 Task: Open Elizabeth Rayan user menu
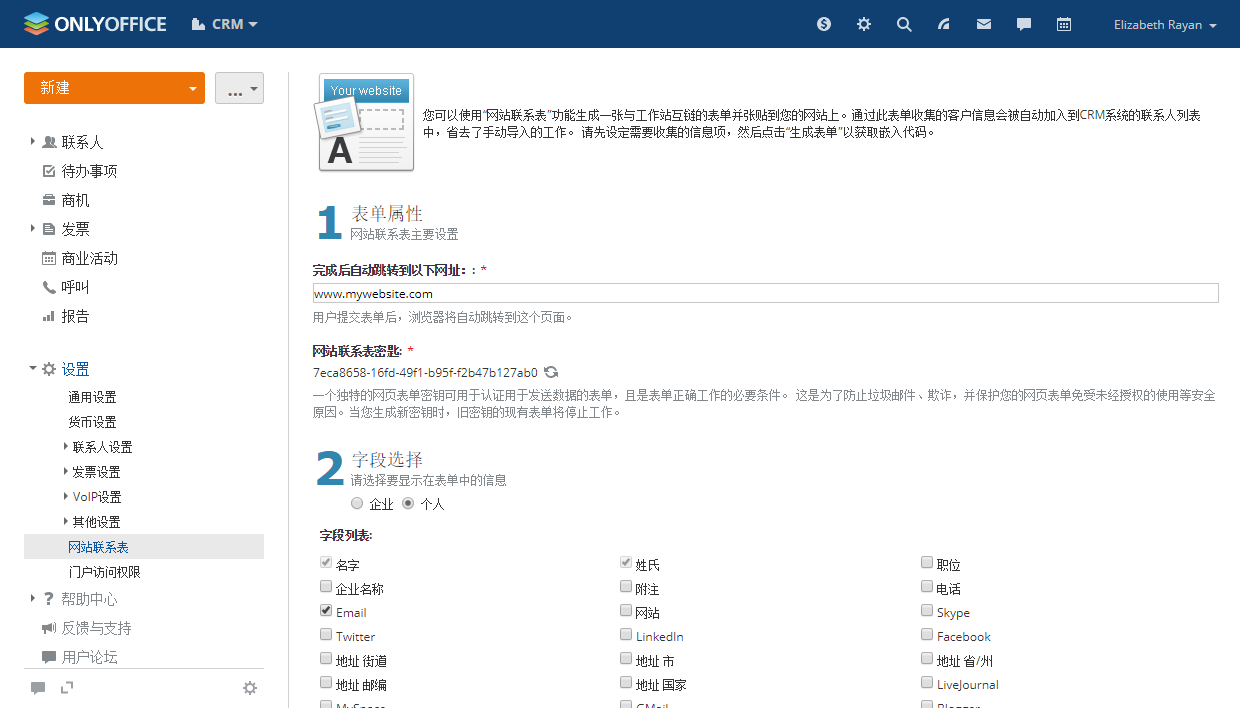(1165, 25)
